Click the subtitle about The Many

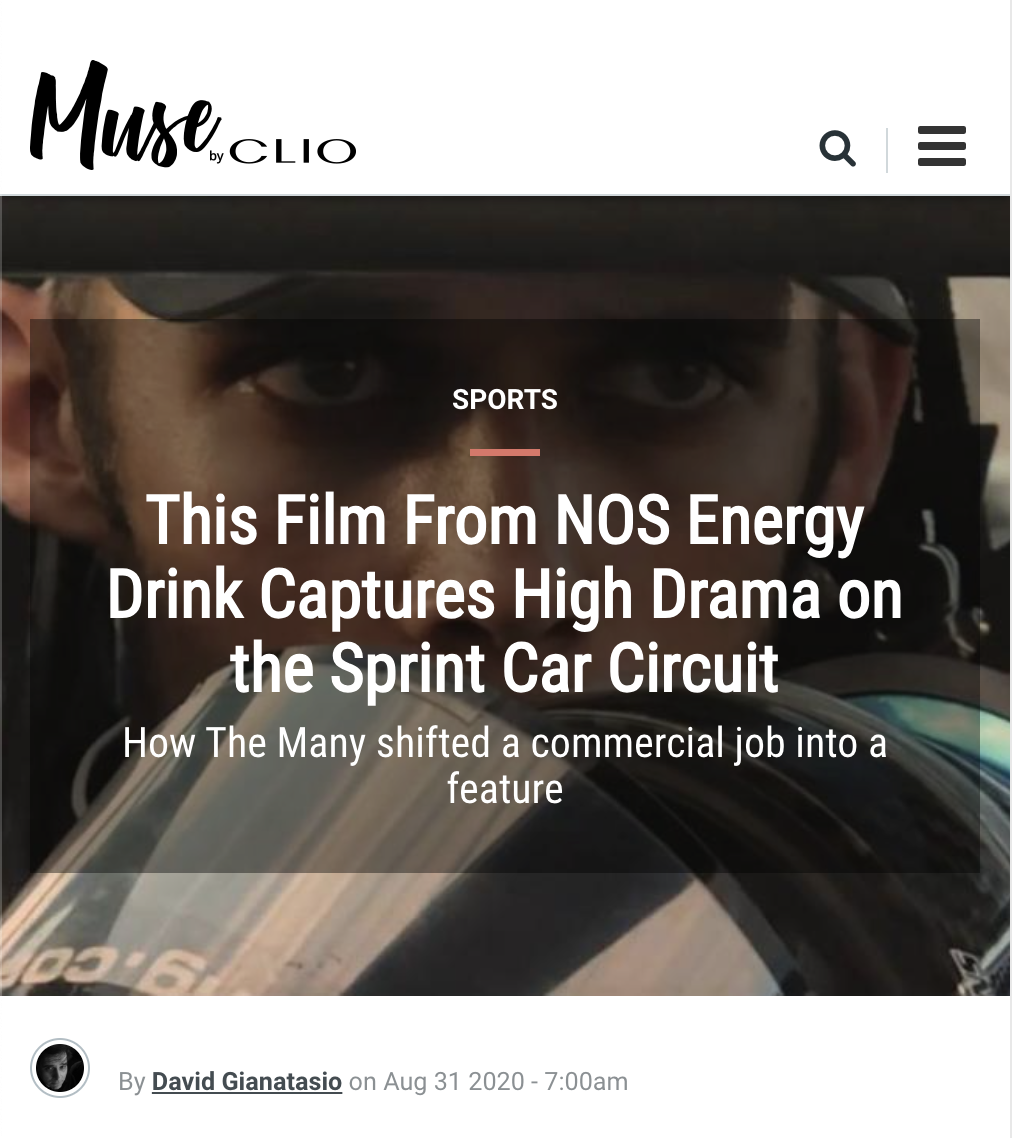coord(505,765)
